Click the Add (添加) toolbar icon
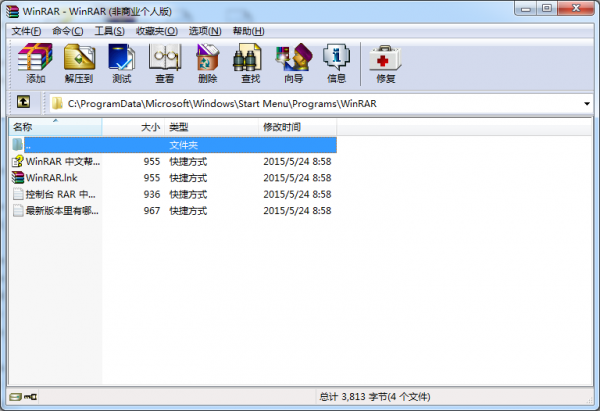Viewport: 600px width, 411px height. (x=36, y=63)
